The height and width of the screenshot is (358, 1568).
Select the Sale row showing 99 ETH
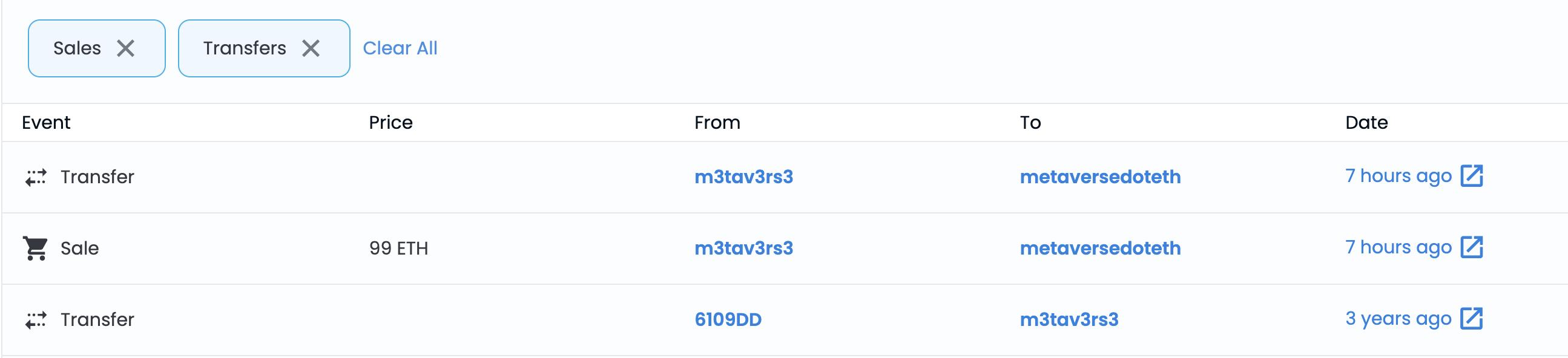click(x=548, y=248)
